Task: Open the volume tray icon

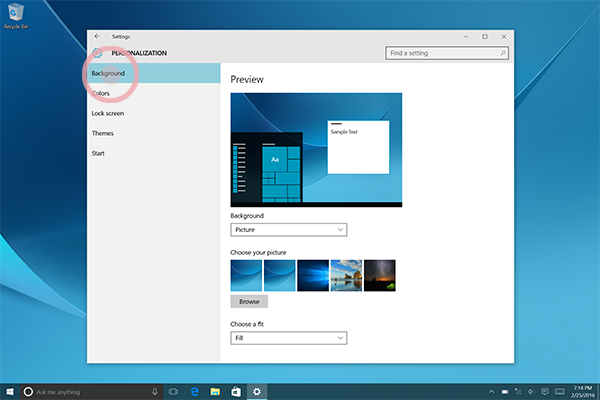Action: point(531,392)
